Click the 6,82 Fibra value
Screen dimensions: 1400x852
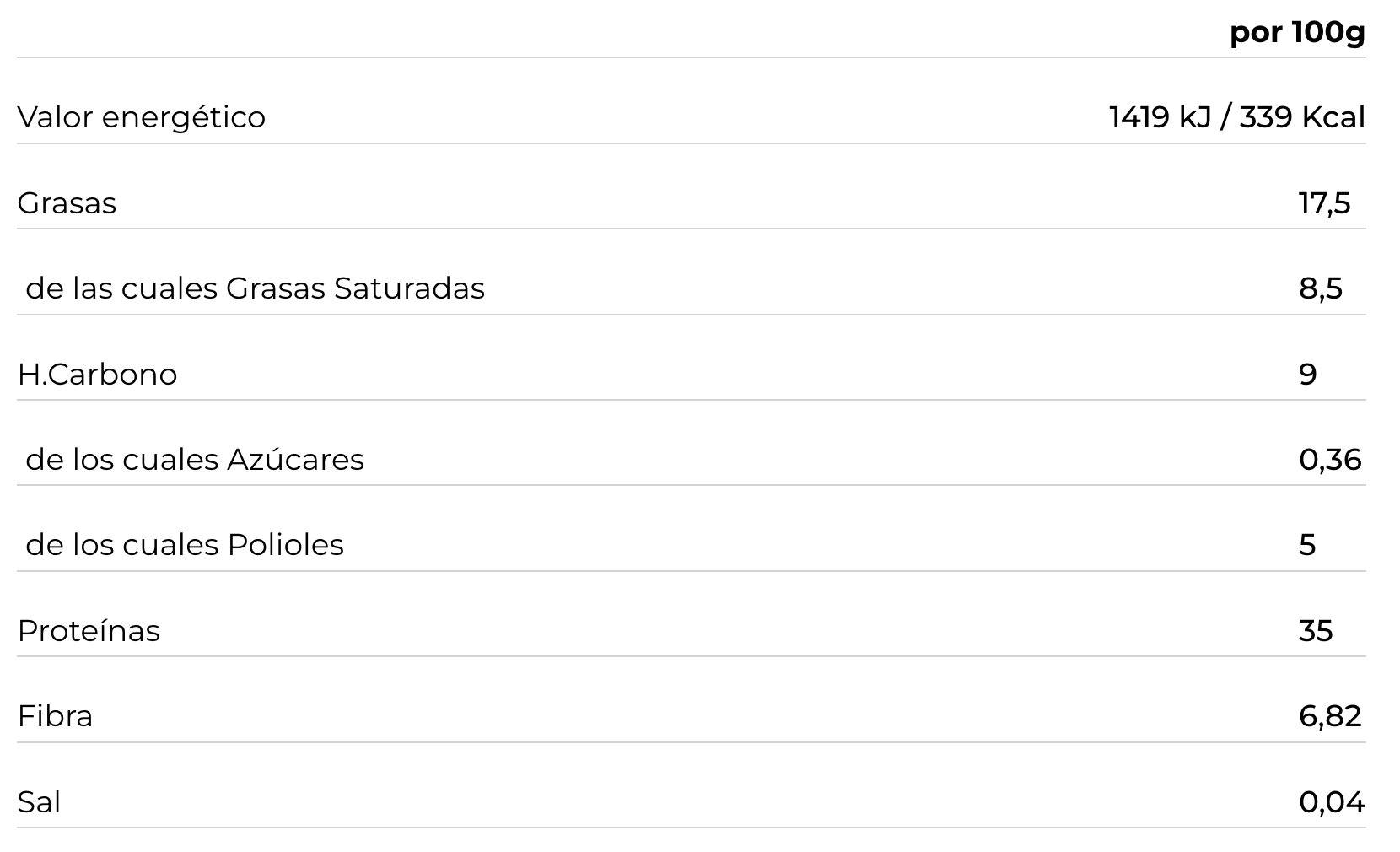1330,716
